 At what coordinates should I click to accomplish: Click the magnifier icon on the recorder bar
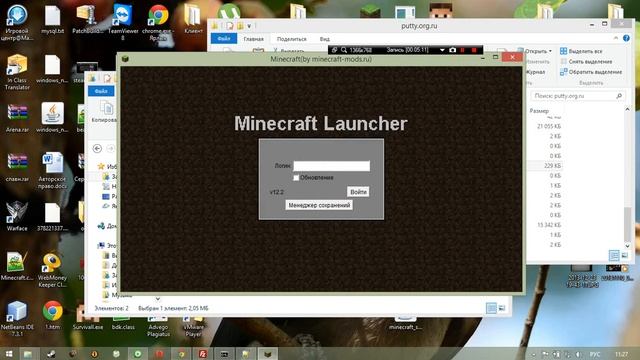pyautogui.click(x=344, y=50)
